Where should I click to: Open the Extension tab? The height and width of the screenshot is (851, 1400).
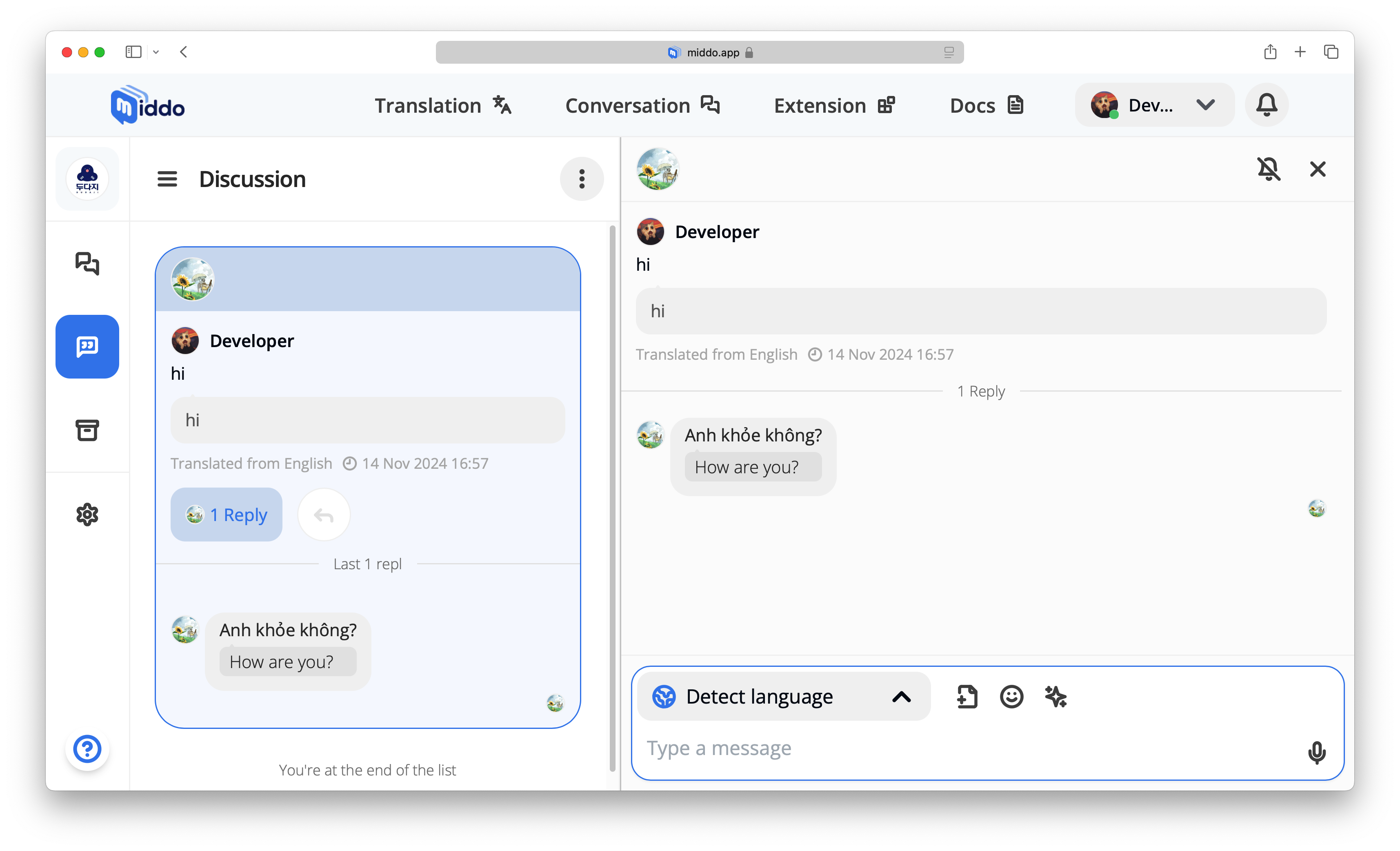834,105
